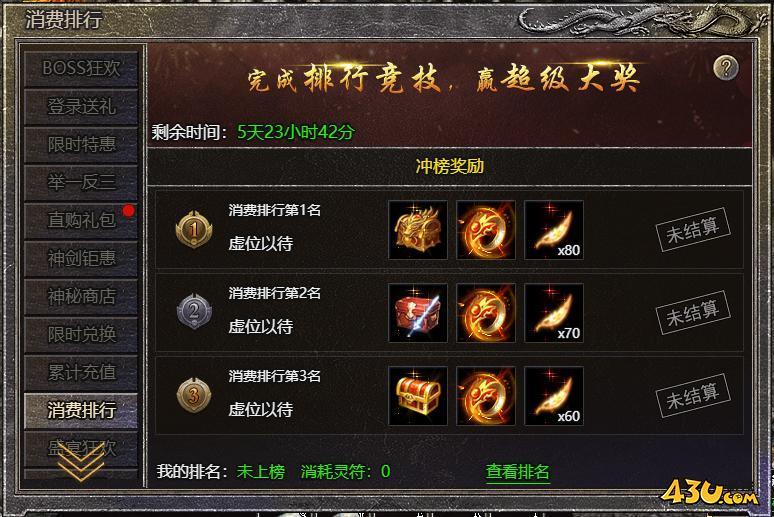Go to the 累计充值 tab
The height and width of the screenshot is (517, 774).
pos(81,372)
